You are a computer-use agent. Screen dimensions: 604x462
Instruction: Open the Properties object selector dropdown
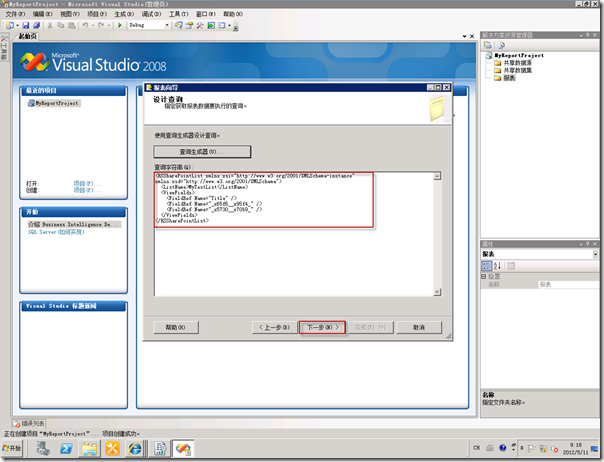pyautogui.click(x=595, y=254)
